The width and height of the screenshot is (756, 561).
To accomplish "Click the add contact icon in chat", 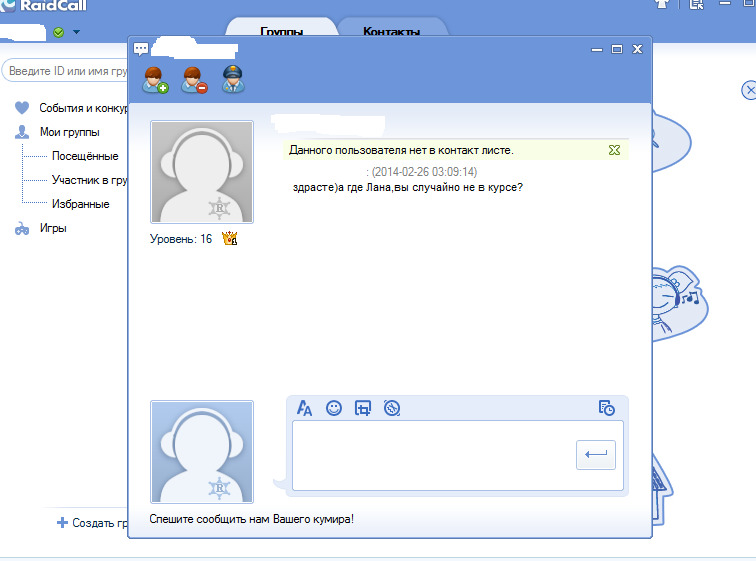I will 155,80.
